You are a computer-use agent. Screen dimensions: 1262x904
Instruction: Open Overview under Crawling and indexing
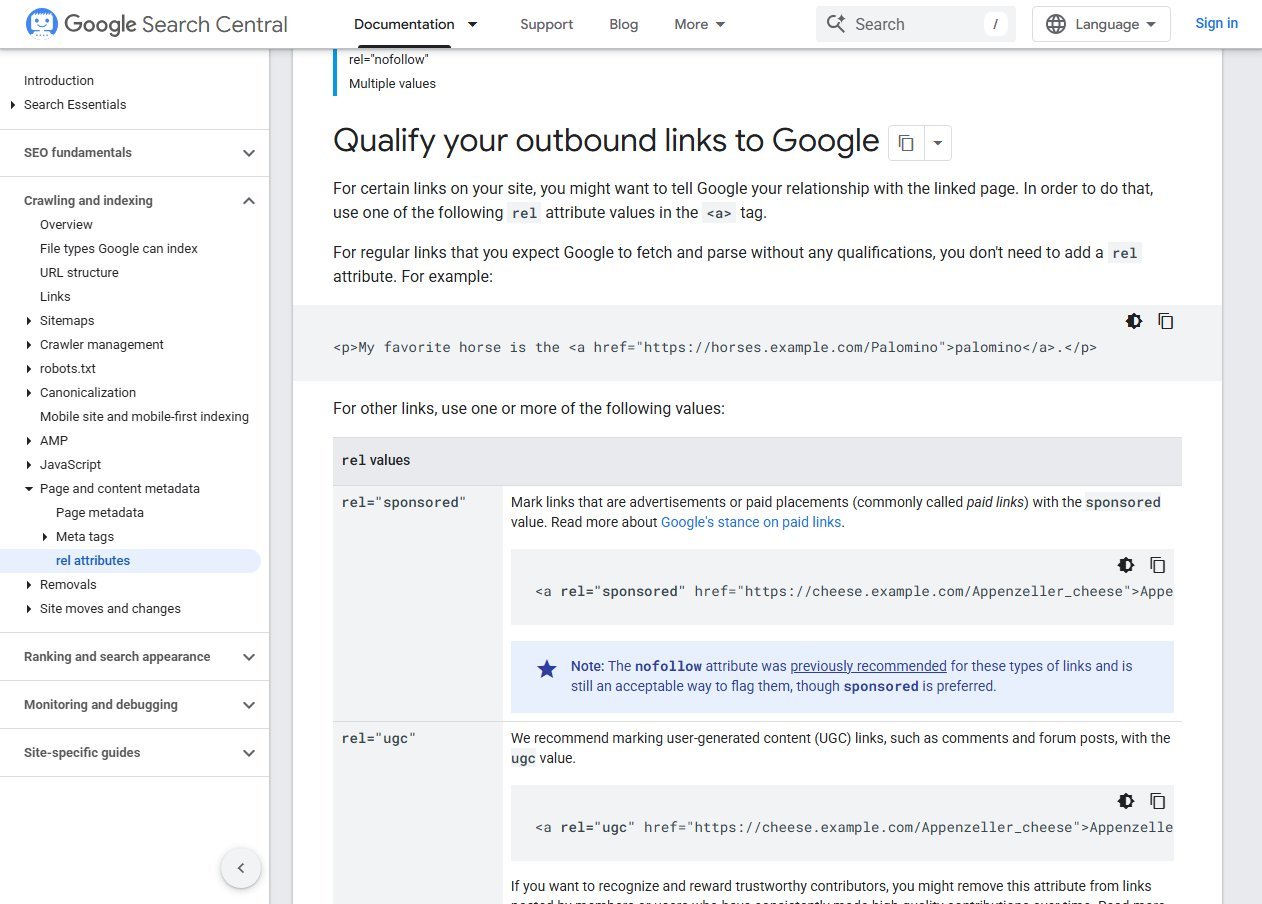[x=66, y=225]
